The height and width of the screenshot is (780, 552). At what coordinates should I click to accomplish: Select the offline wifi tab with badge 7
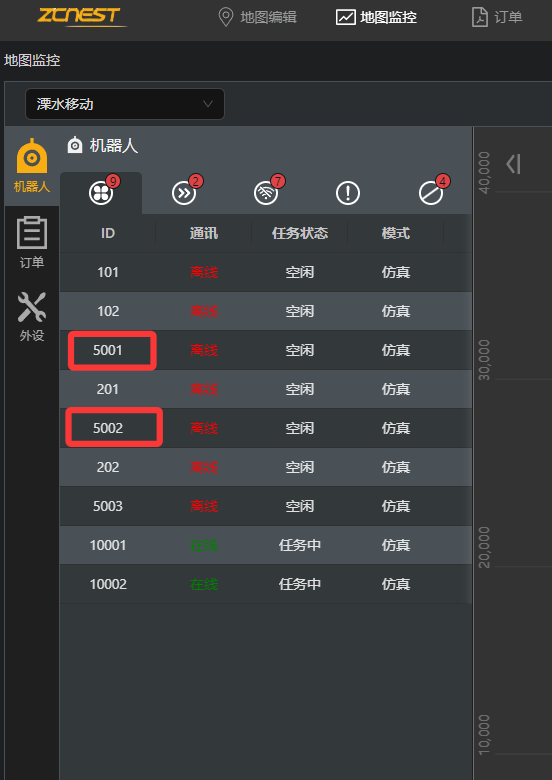pyautogui.click(x=266, y=193)
